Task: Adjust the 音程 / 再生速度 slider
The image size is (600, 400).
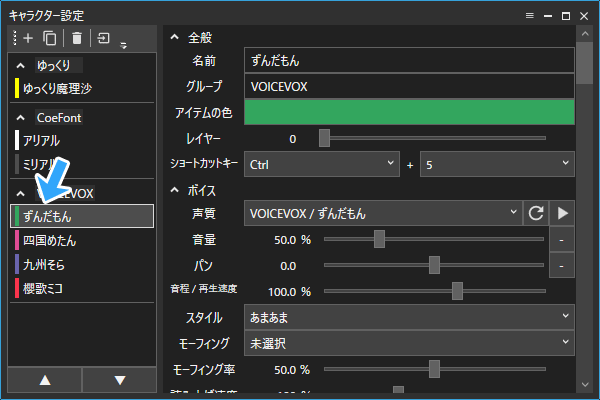Action: (x=435, y=291)
